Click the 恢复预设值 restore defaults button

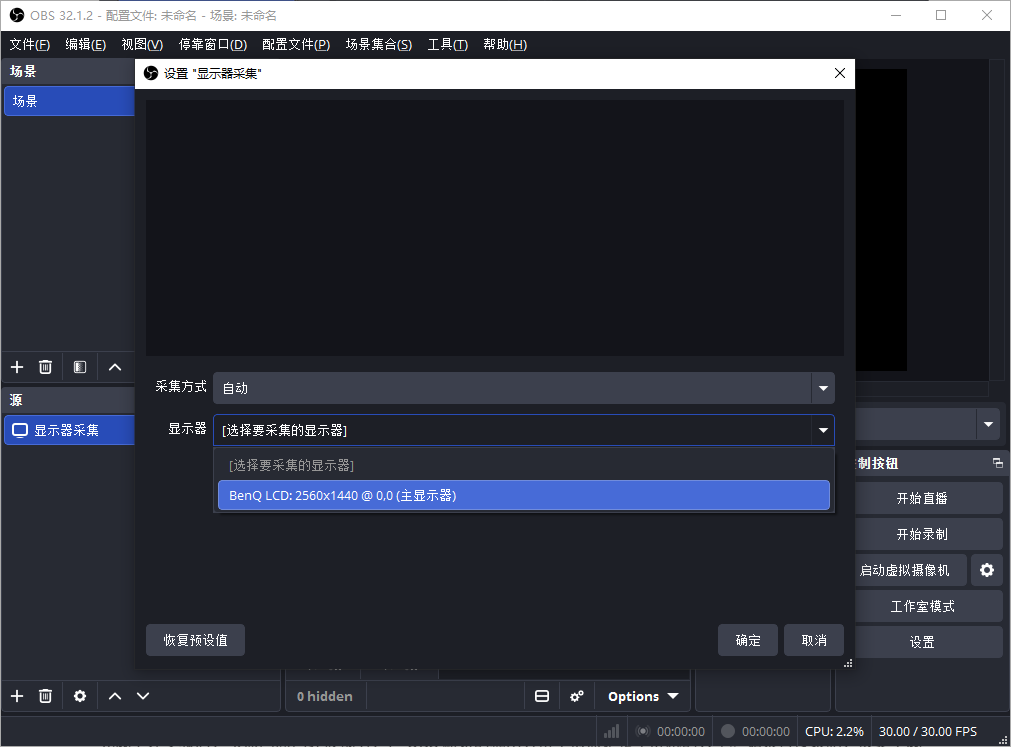195,640
